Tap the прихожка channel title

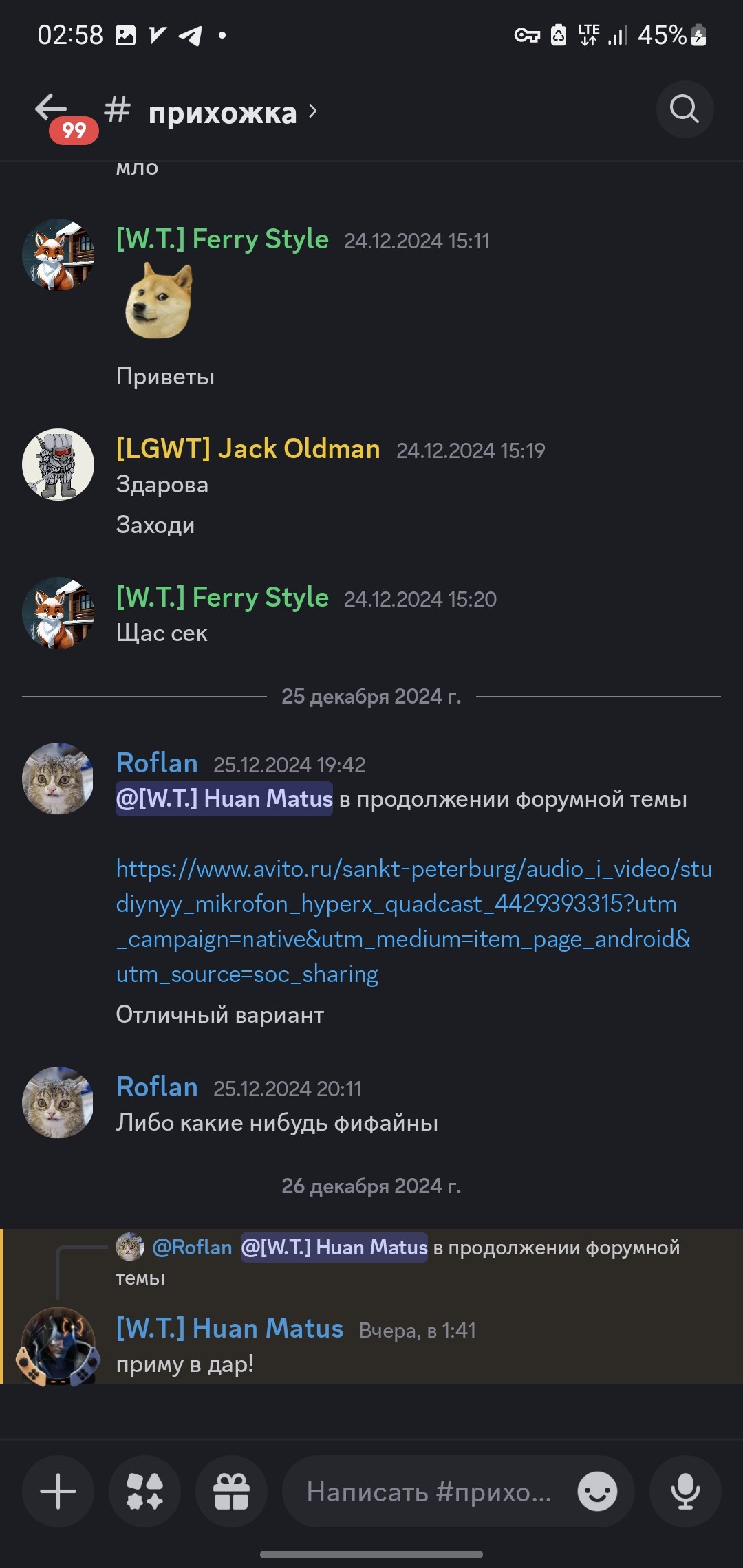click(222, 112)
